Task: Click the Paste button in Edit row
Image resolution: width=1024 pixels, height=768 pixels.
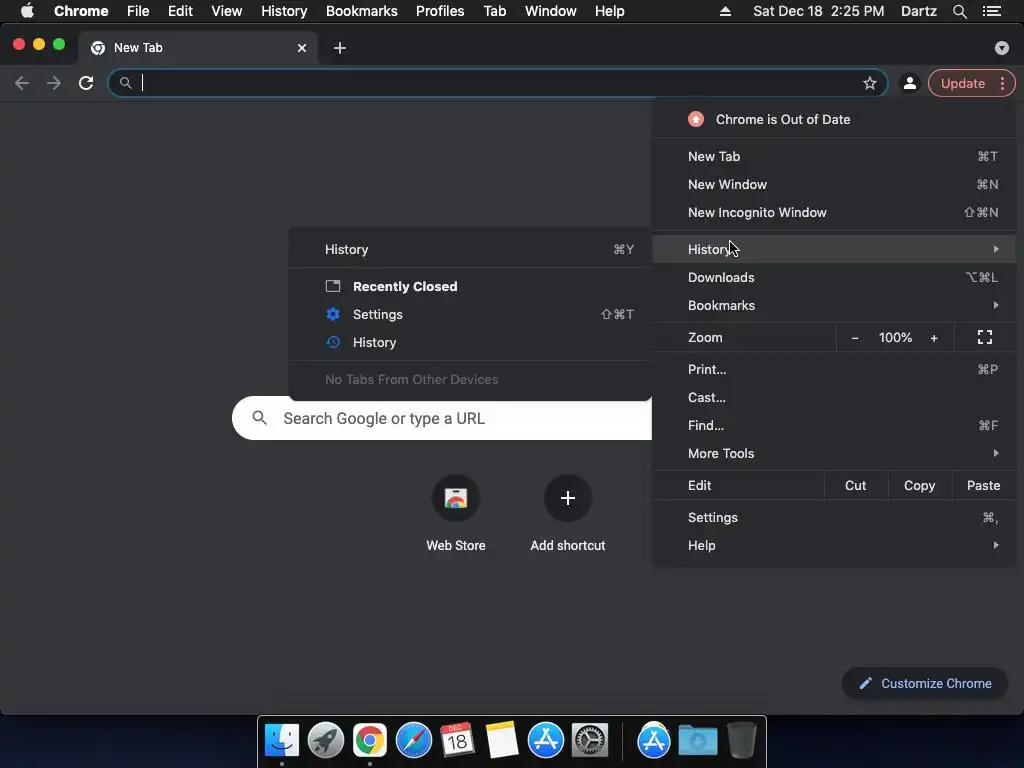Action: click(983, 485)
